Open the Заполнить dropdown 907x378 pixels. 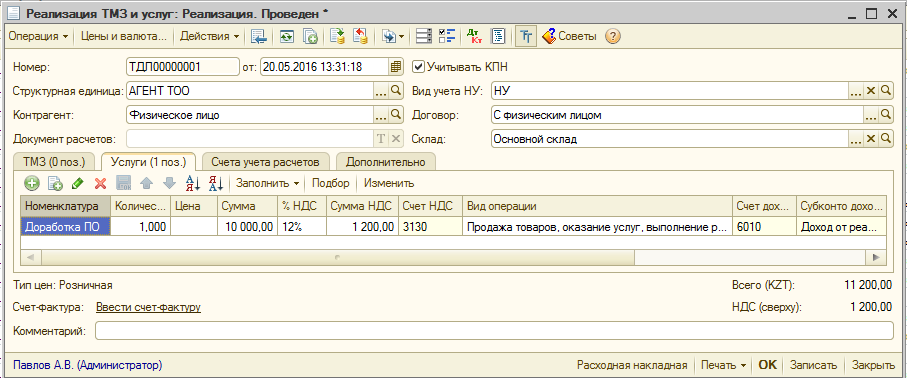[x=268, y=184]
